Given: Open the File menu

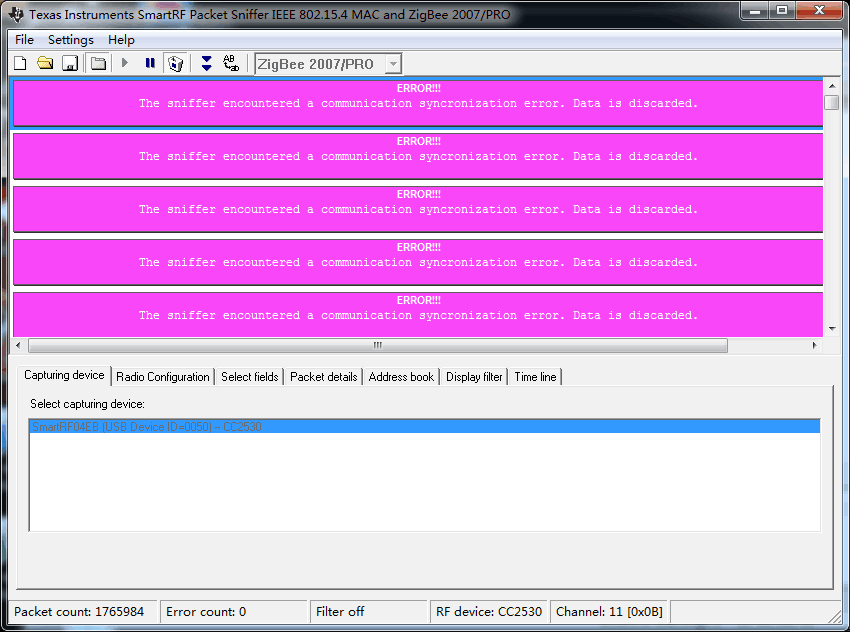Looking at the screenshot, I should [24, 40].
